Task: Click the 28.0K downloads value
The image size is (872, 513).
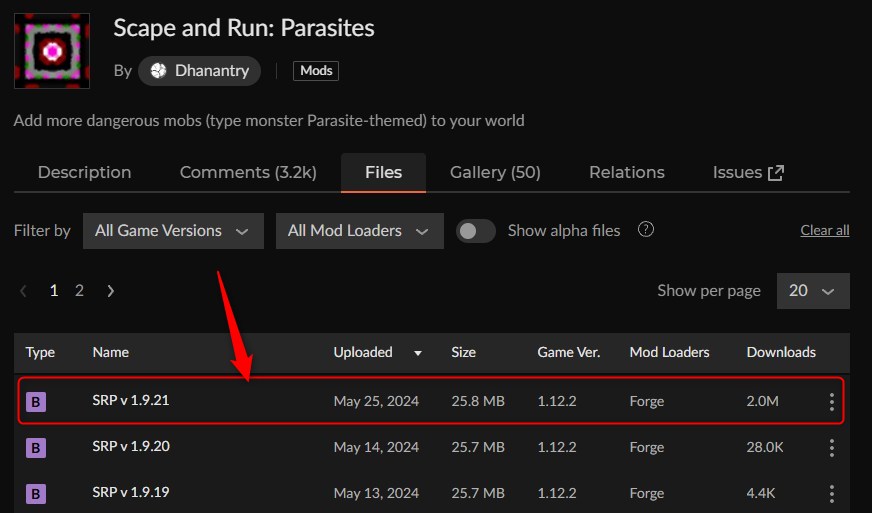Action: (765, 447)
